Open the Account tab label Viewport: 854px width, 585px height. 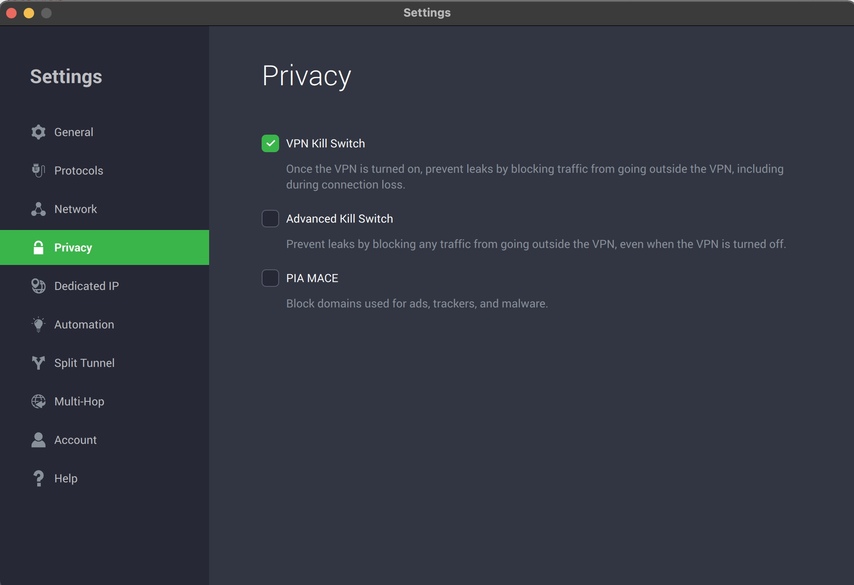point(76,440)
